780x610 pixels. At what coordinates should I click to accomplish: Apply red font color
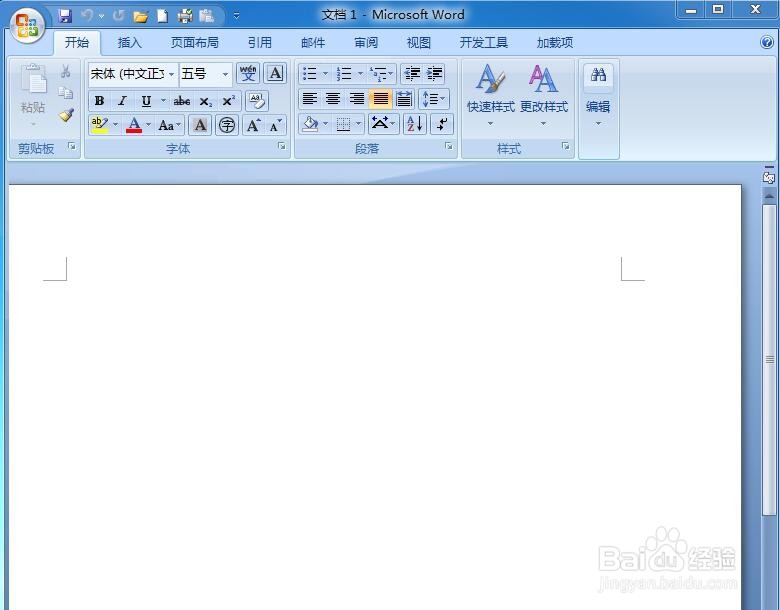pos(134,125)
